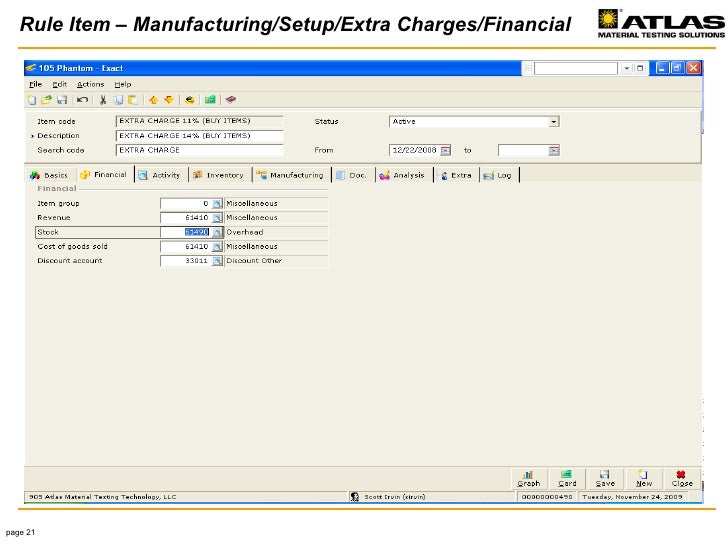The width and height of the screenshot is (728, 546).
Task: Switch to the Extra tab
Action: click(455, 175)
